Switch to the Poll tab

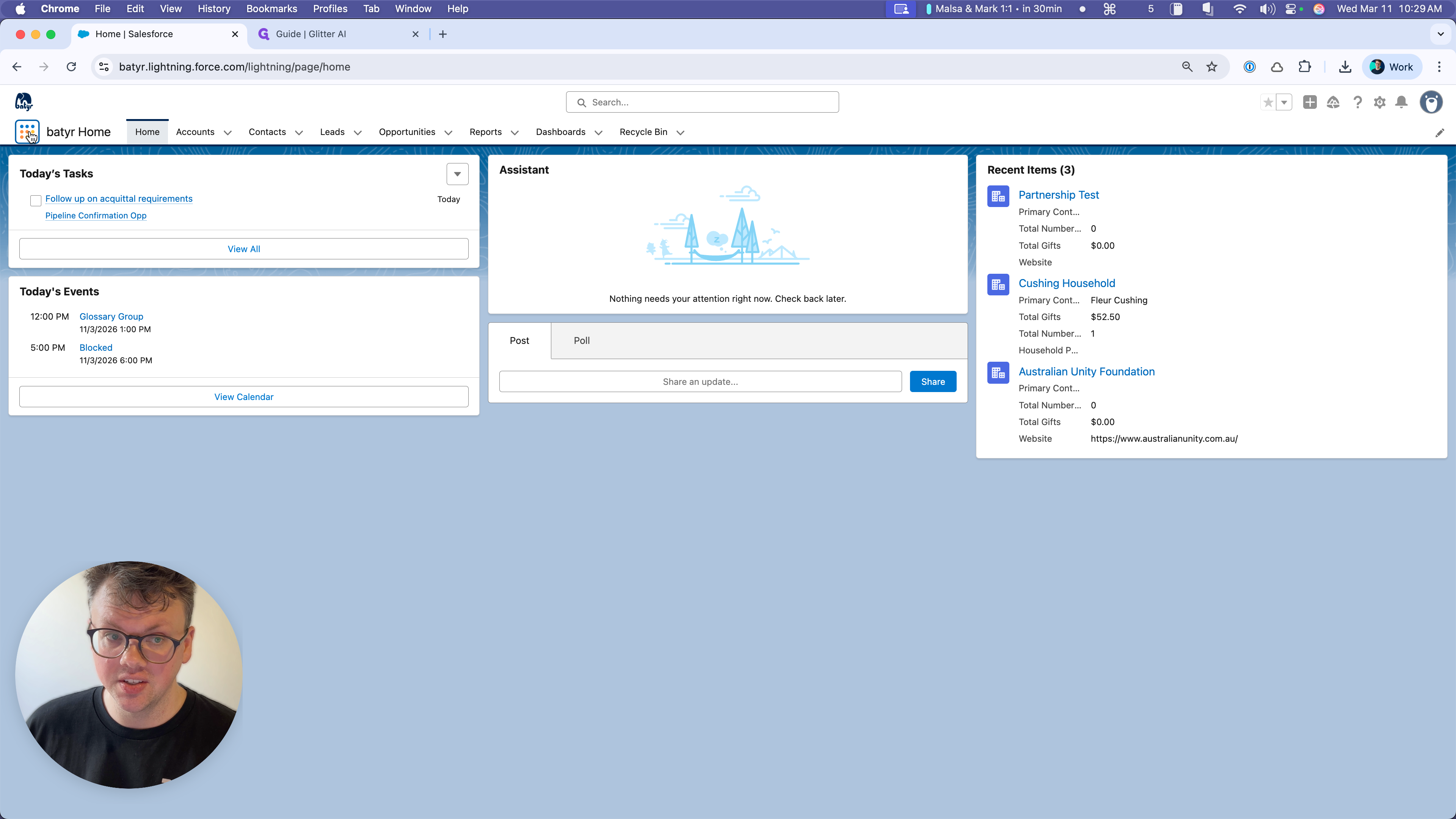pos(582,340)
